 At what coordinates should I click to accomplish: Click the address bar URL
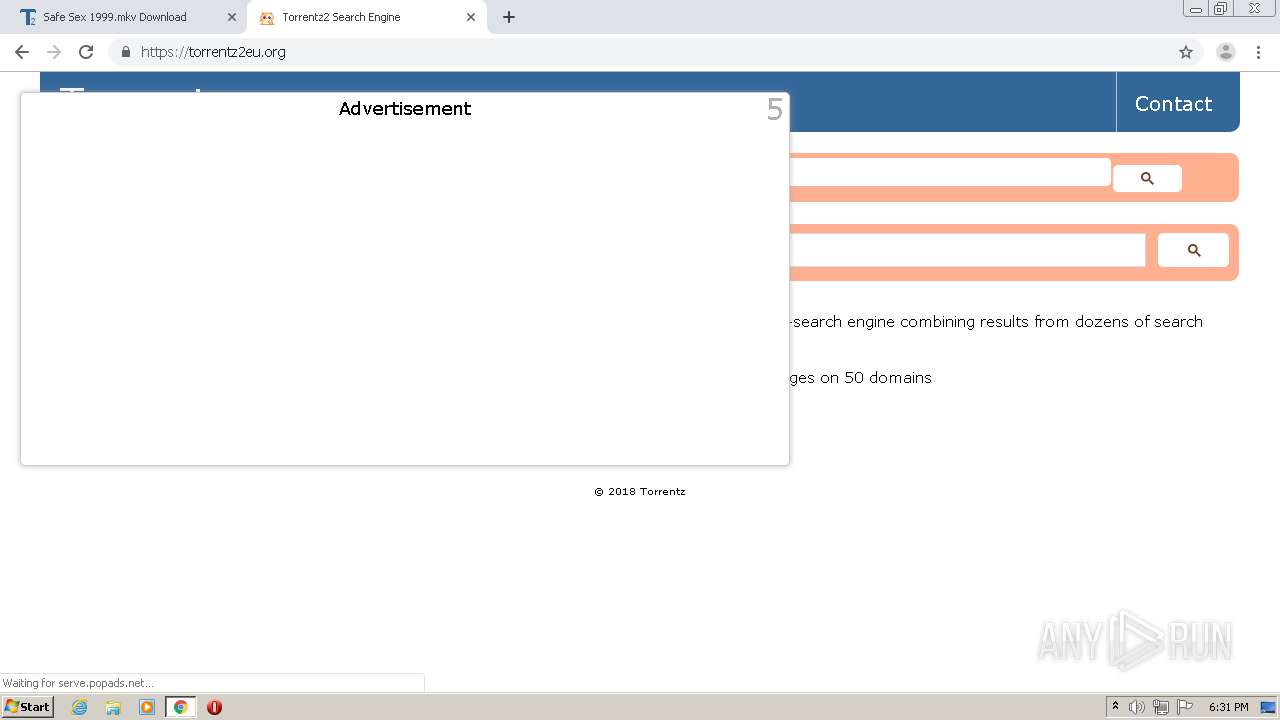point(213,52)
